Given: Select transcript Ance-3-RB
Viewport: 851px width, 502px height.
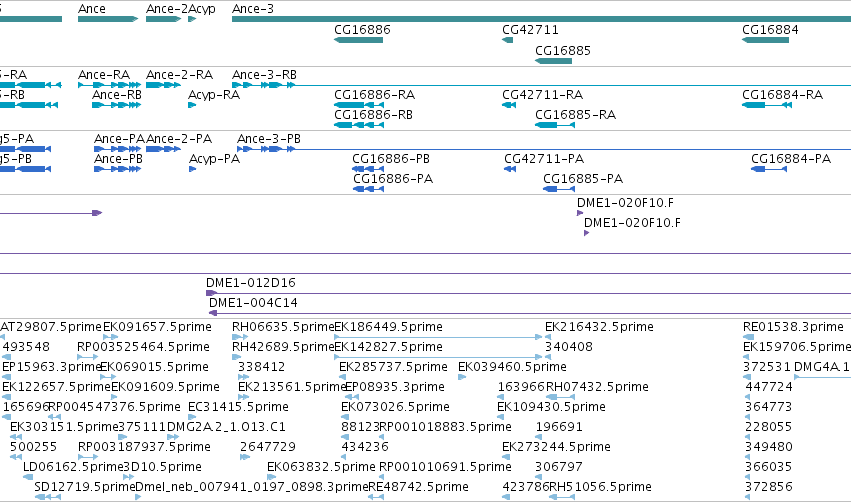Looking at the screenshot, I should [x=541, y=85].
